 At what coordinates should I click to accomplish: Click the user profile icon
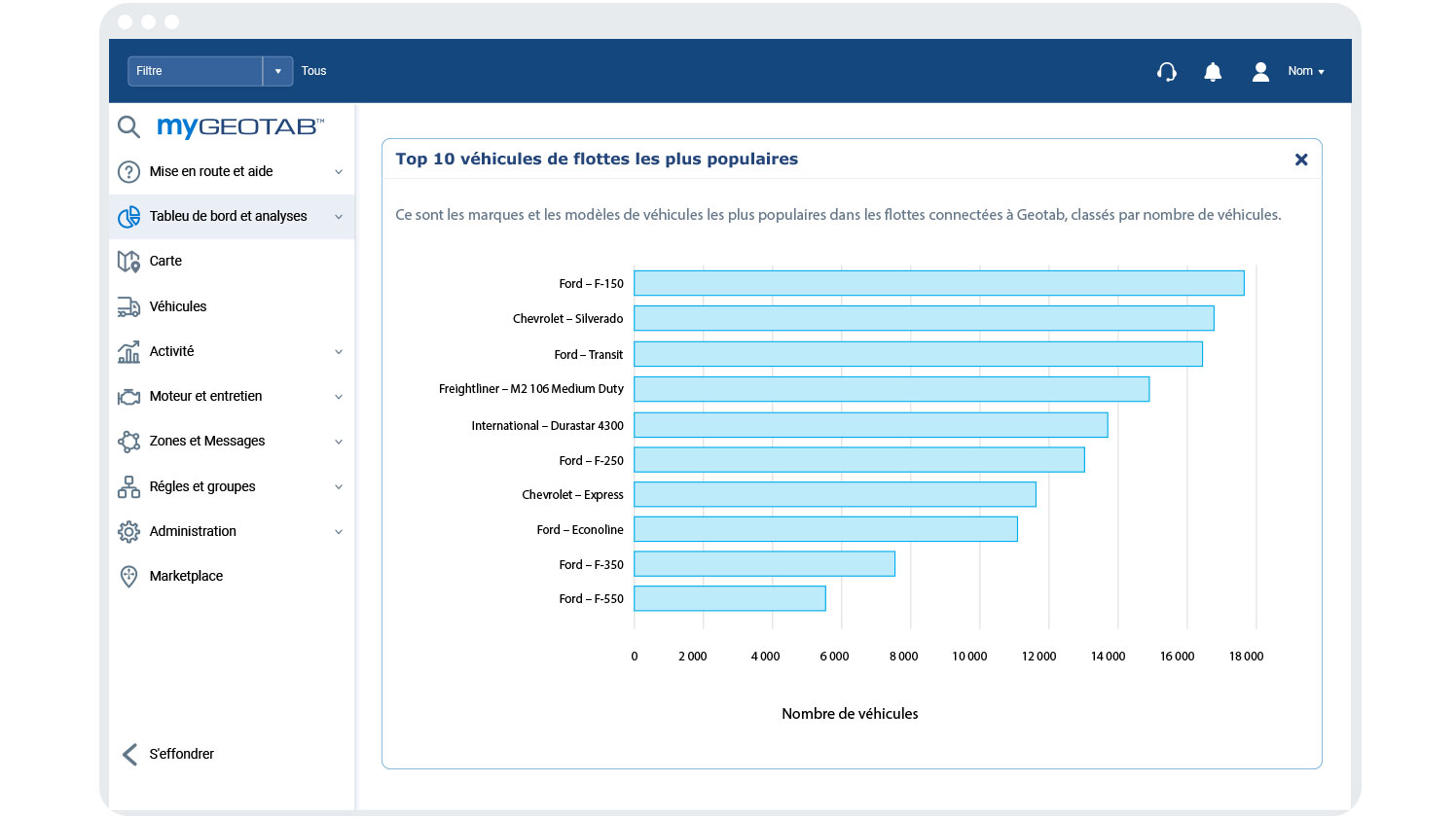point(1260,72)
